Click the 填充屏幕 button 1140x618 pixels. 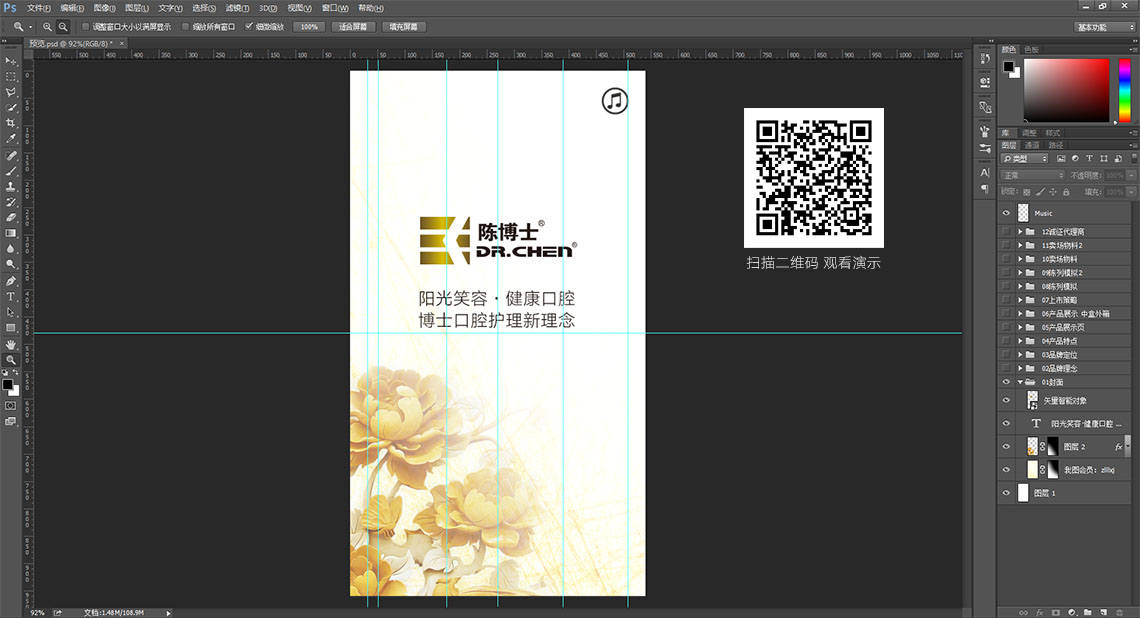click(x=404, y=27)
